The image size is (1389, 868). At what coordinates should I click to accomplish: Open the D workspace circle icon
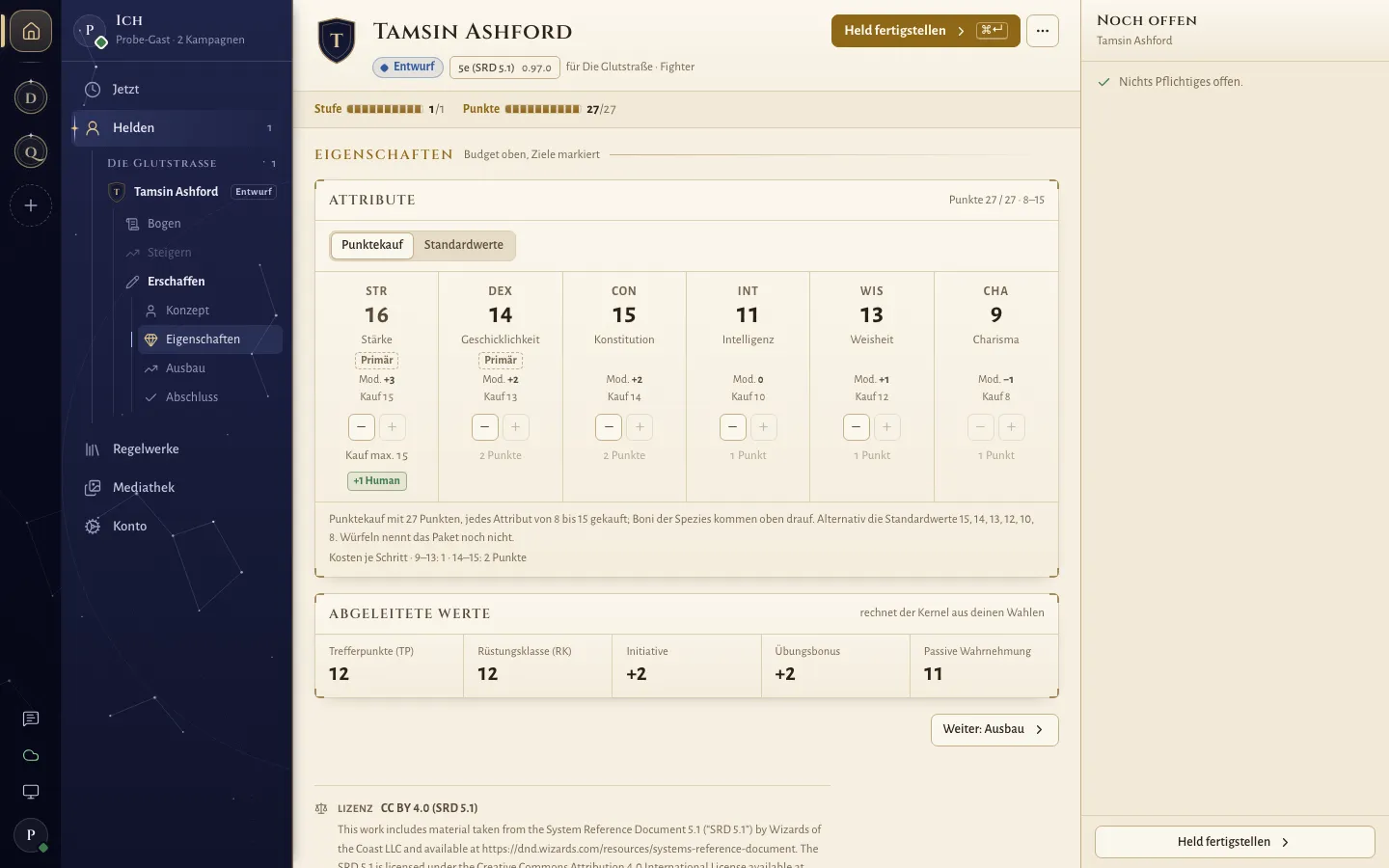[31, 97]
